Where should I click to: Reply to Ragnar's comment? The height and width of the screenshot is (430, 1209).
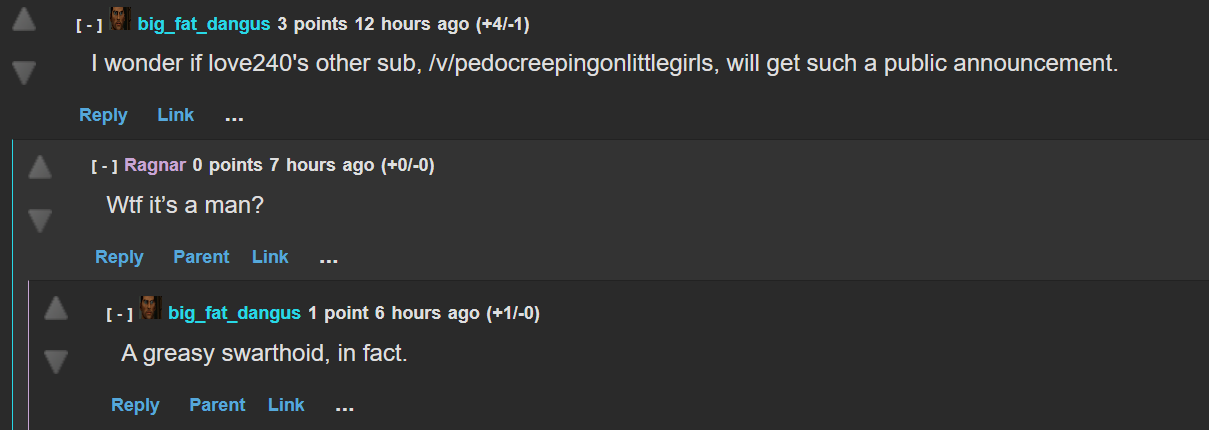[119, 257]
